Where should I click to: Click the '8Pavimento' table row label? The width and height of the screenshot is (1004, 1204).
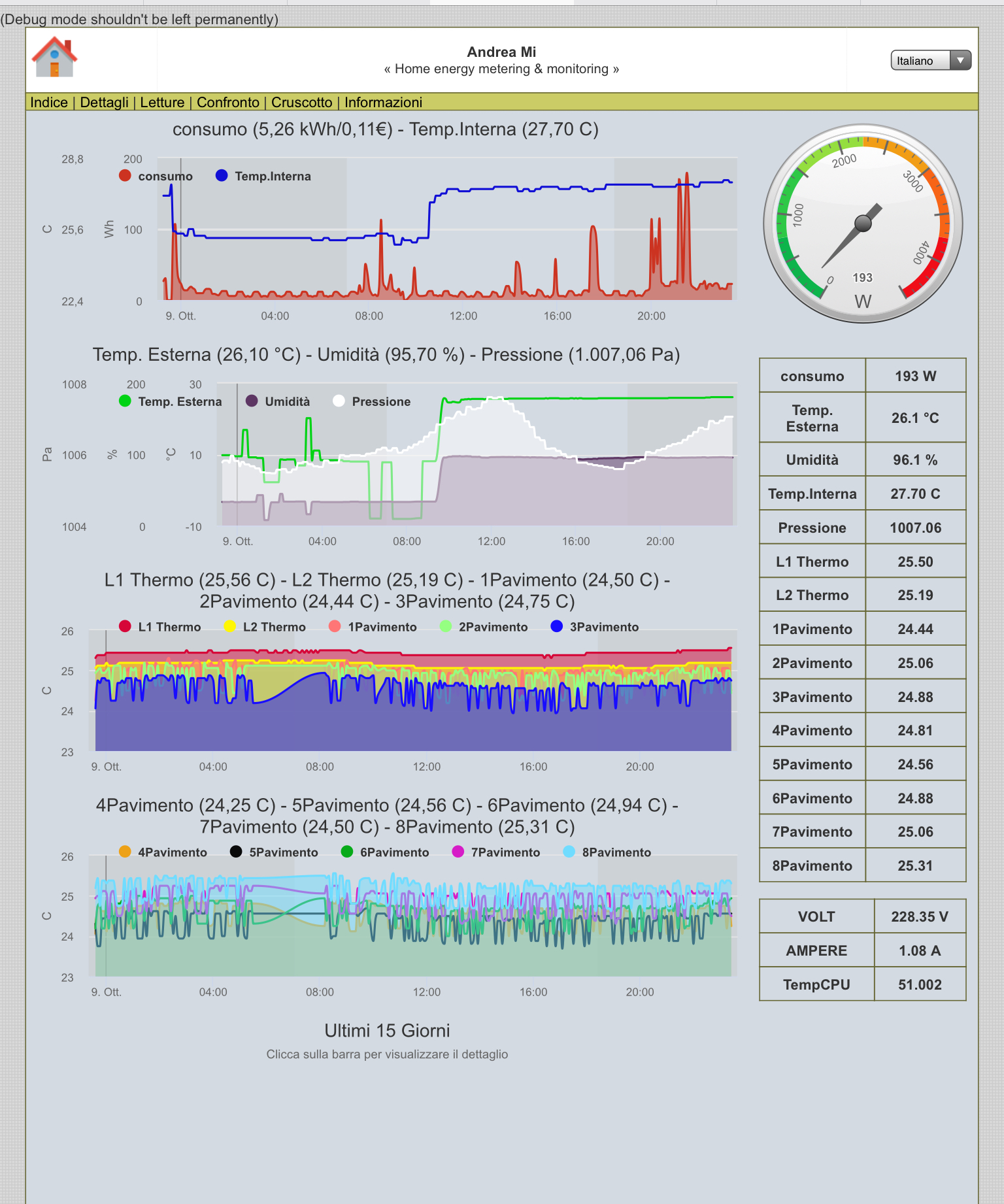coord(812,865)
